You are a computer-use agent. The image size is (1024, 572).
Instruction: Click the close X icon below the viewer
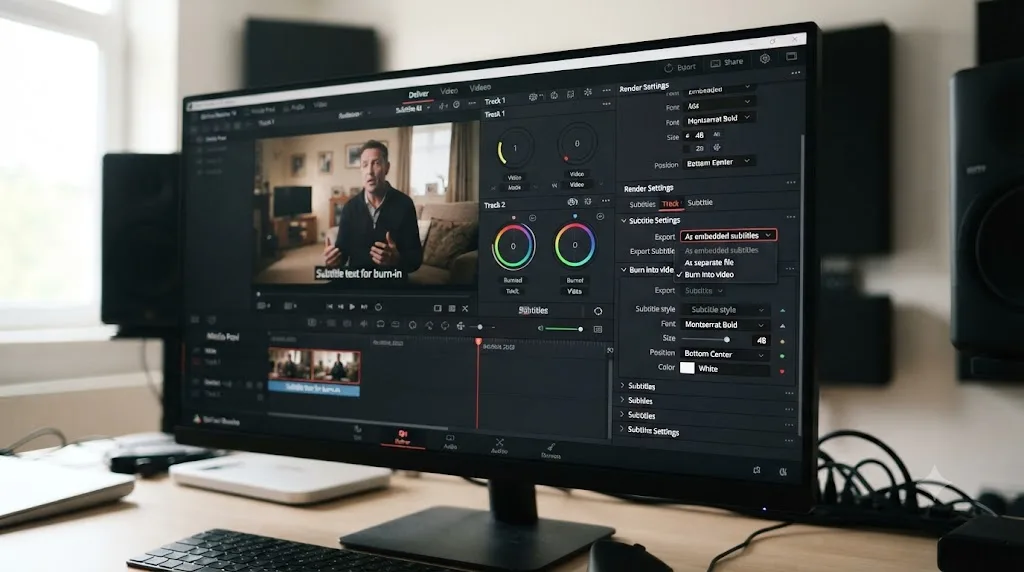(x=465, y=308)
